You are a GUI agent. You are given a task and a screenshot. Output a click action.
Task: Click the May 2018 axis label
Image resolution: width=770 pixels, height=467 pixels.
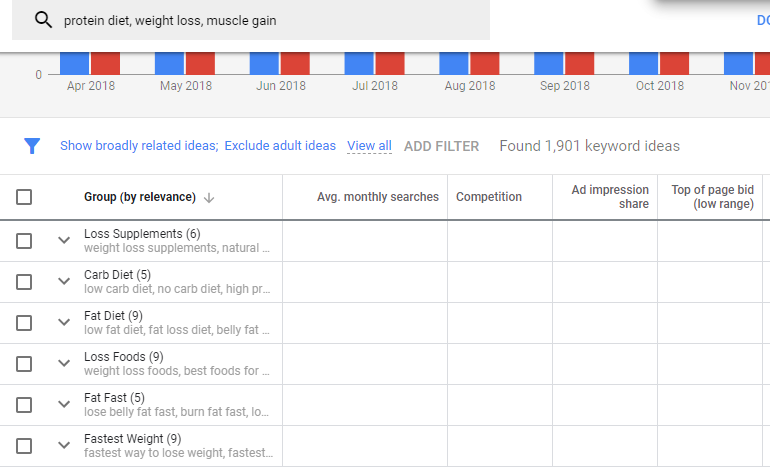[x=186, y=86]
